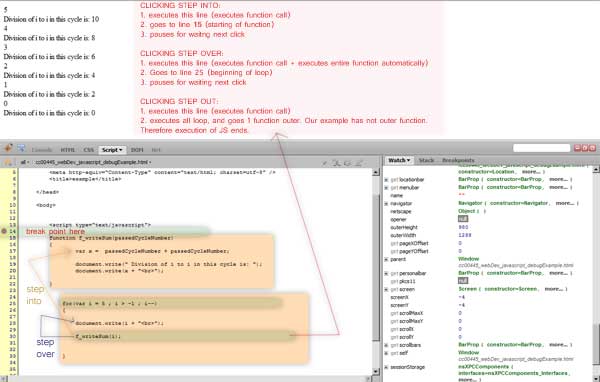The height and width of the screenshot is (382, 600).
Task: Click the 'Screen { constructor=Screen' value
Action: click(513, 289)
